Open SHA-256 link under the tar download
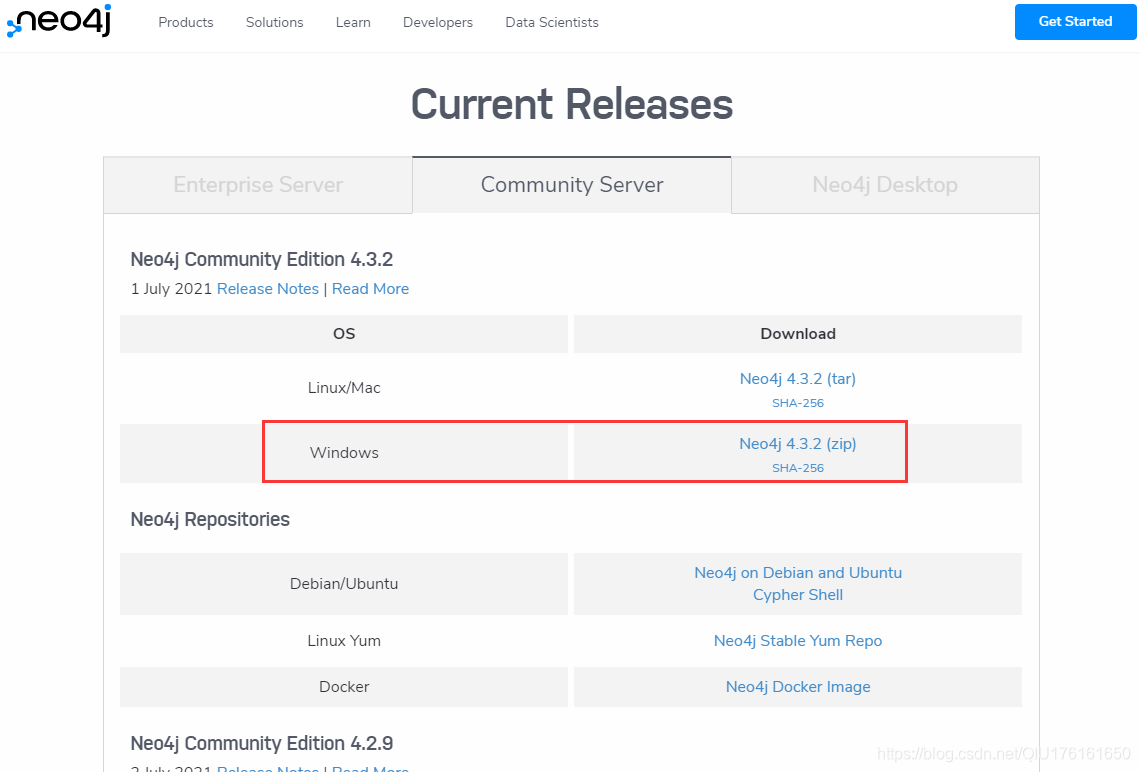 click(x=798, y=403)
